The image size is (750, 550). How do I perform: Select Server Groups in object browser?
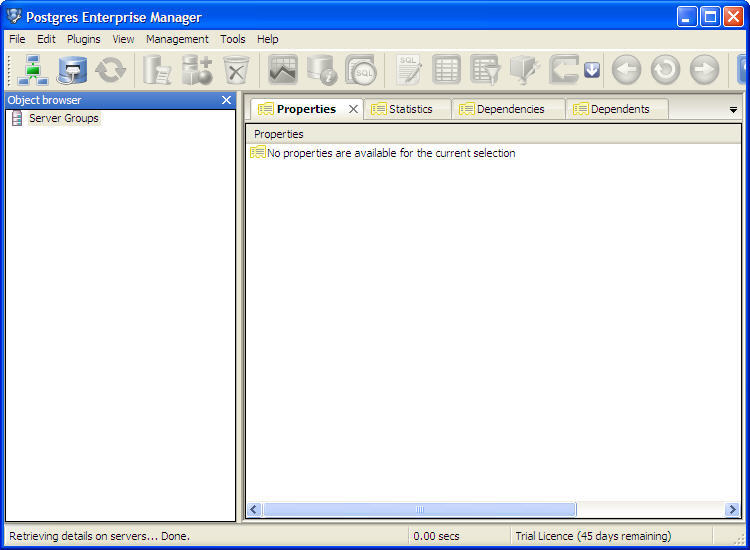click(64, 118)
